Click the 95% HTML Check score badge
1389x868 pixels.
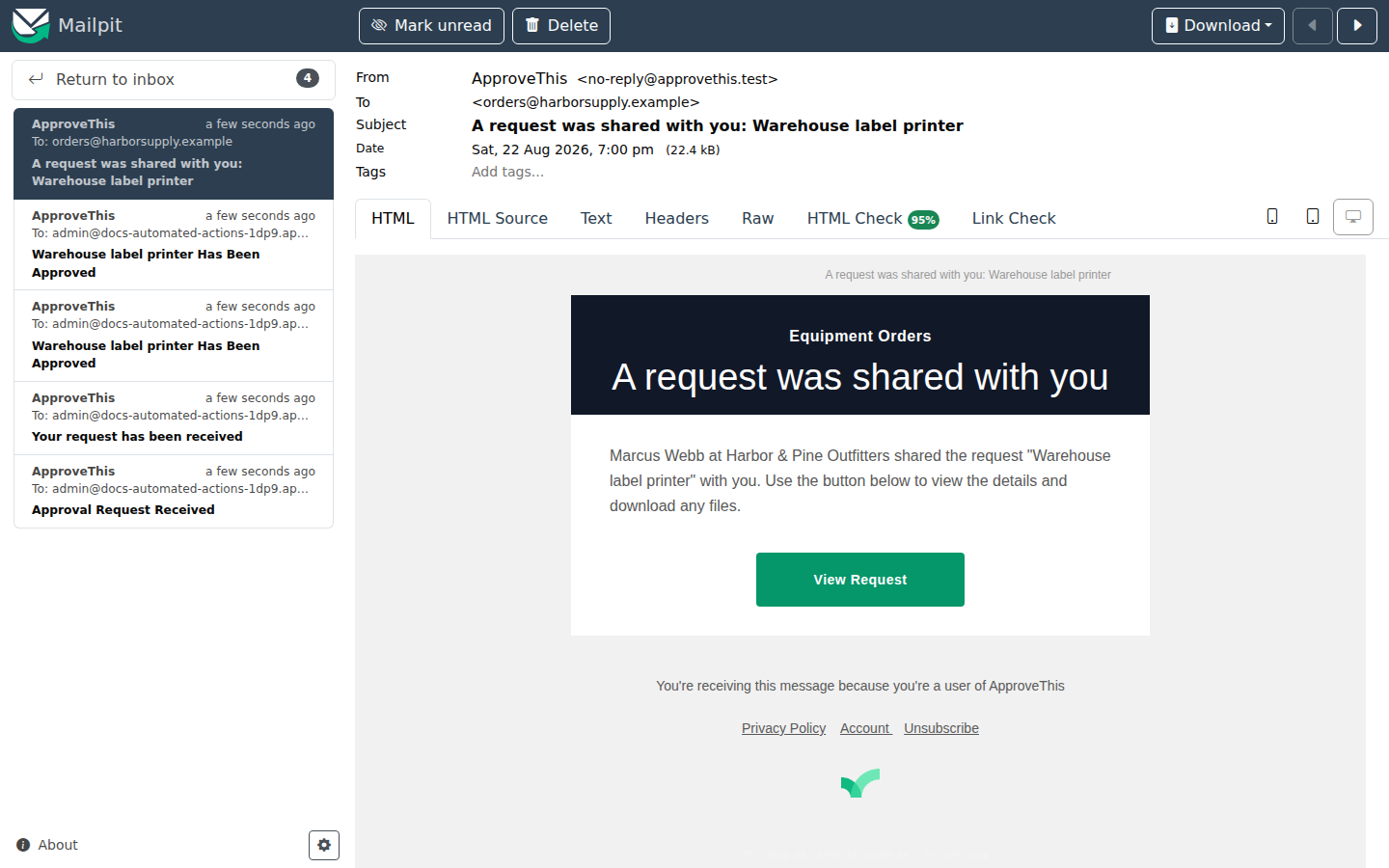[x=923, y=220]
